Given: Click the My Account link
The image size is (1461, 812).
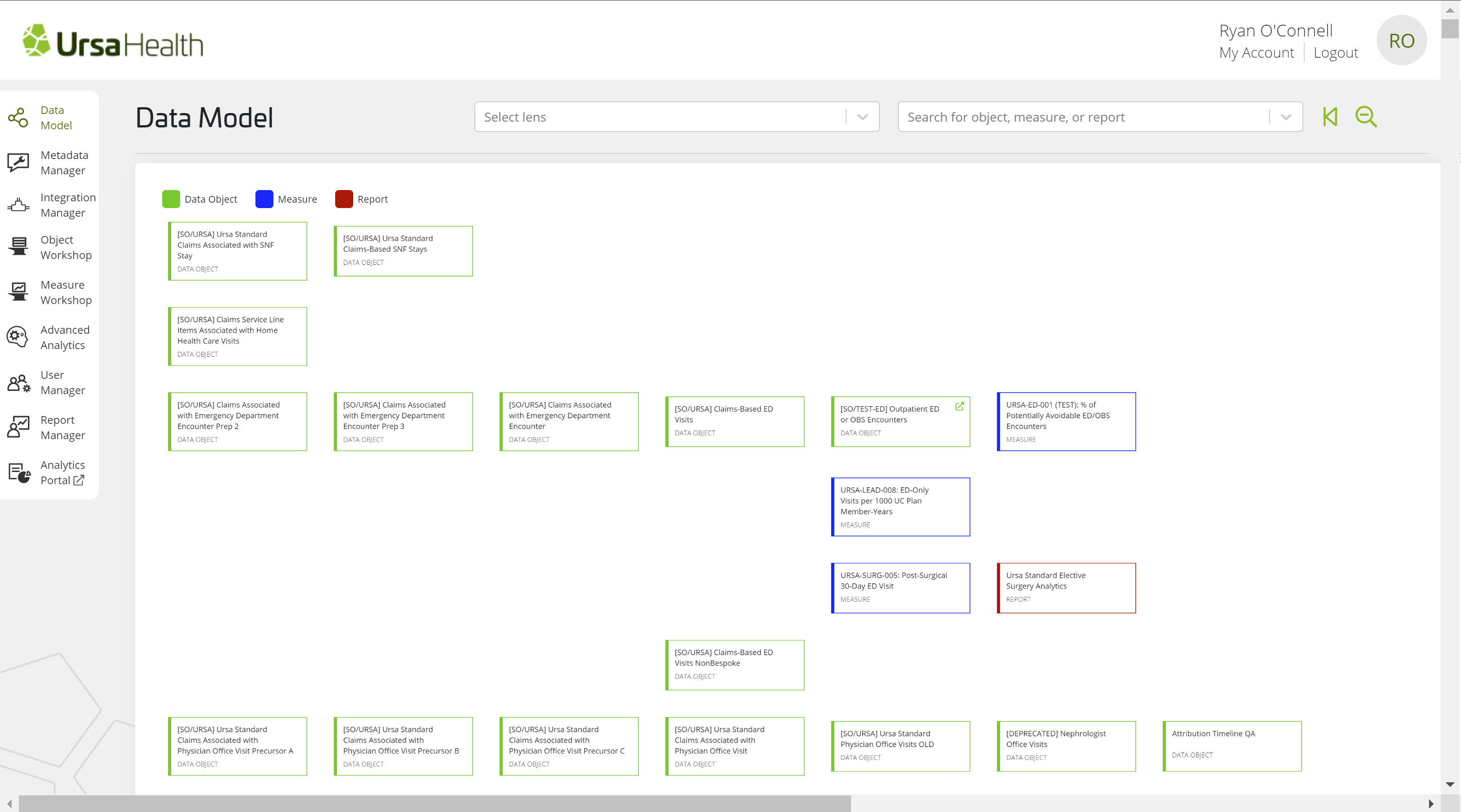Looking at the screenshot, I should tap(1256, 53).
